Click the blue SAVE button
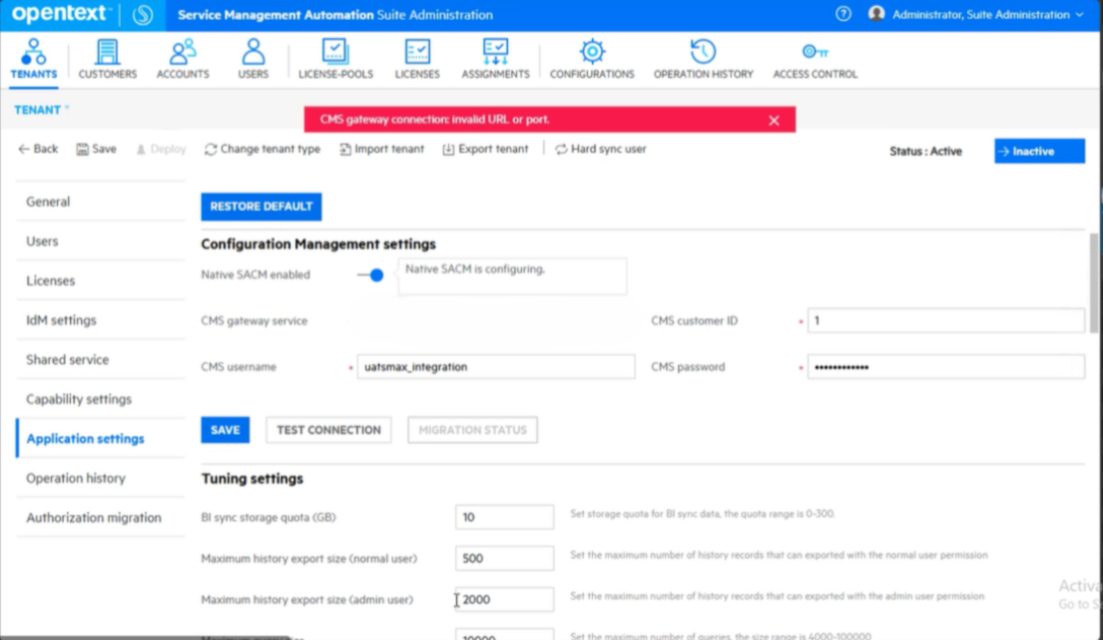This screenshot has width=1103, height=640. point(225,430)
